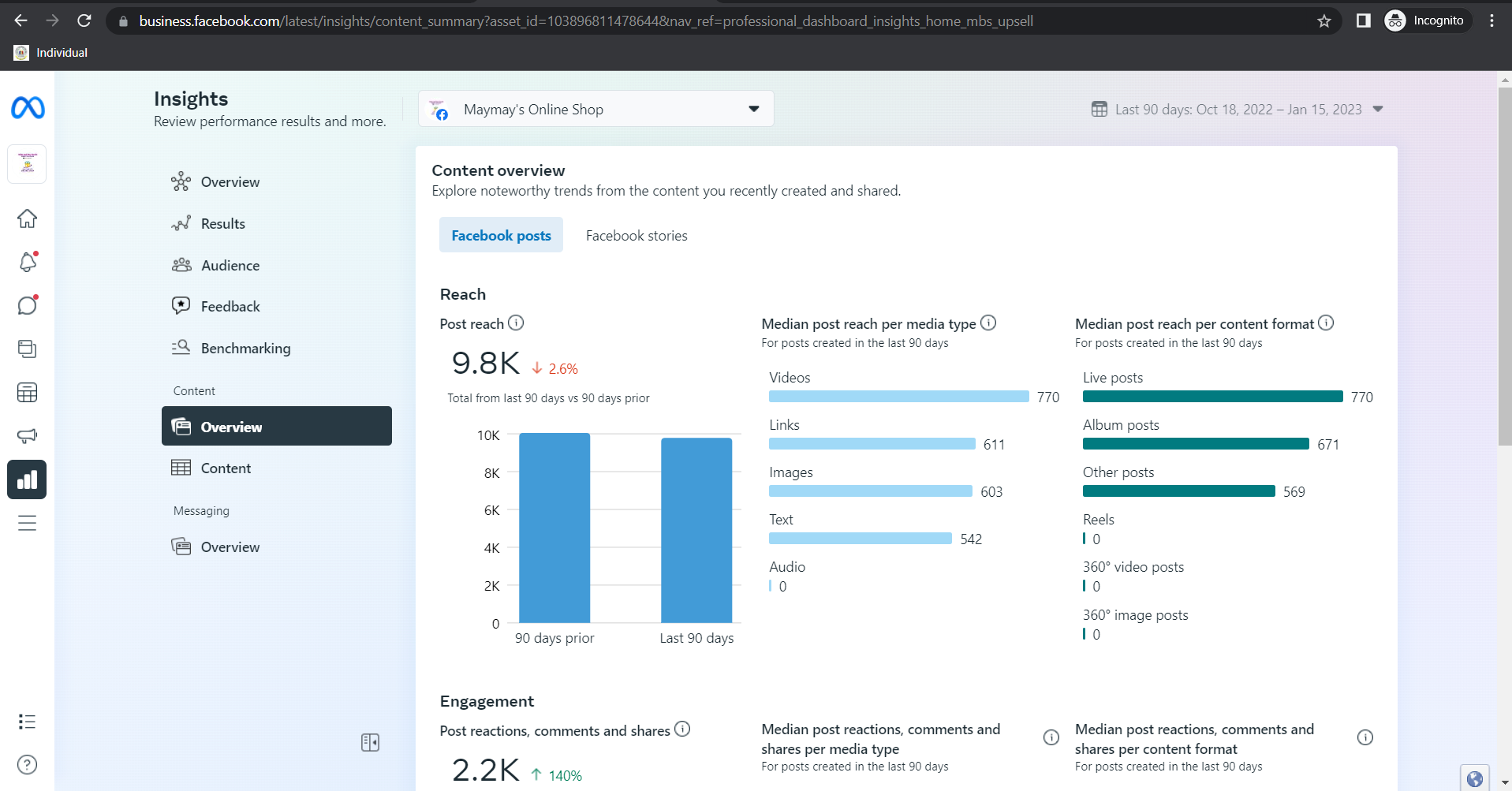Select the Benchmarking menu item
This screenshot has width=1512, height=791.
[245, 349]
